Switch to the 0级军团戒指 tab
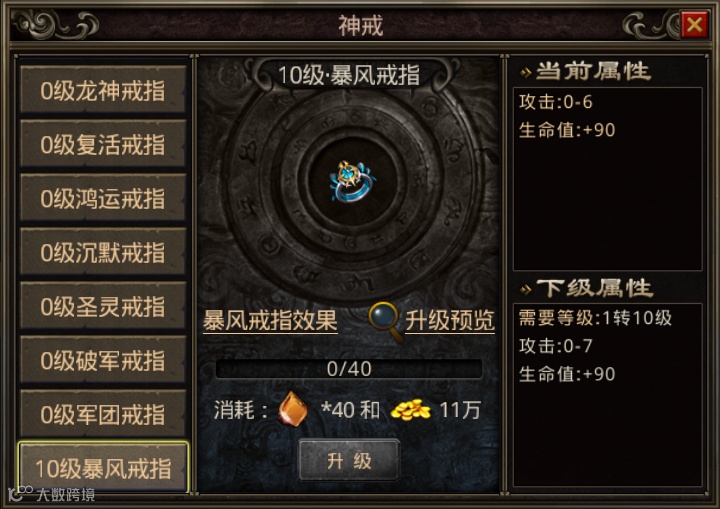Screen dimensions: 720x509 click(103, 414)
